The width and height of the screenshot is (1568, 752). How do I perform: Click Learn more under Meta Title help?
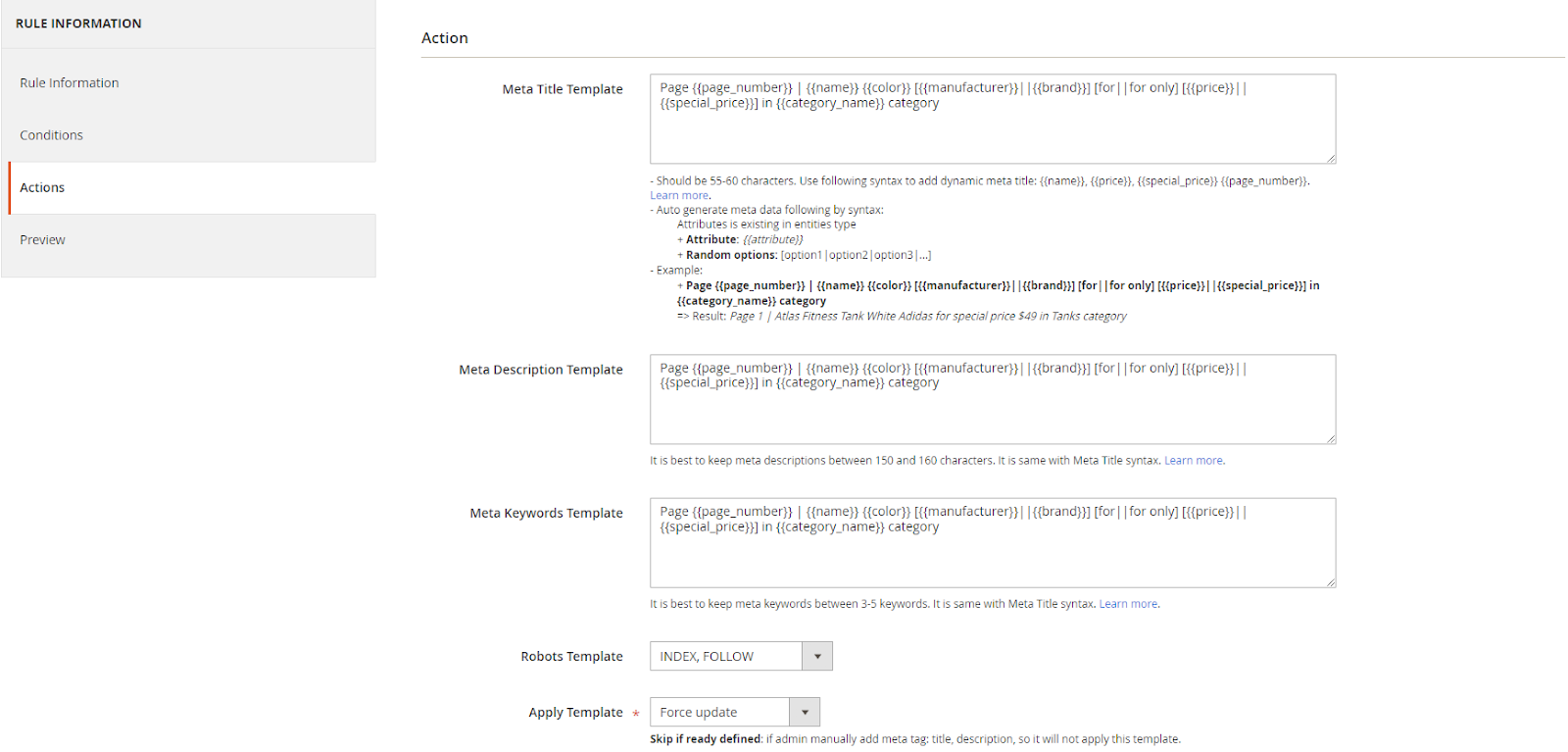tap(679, 195)
